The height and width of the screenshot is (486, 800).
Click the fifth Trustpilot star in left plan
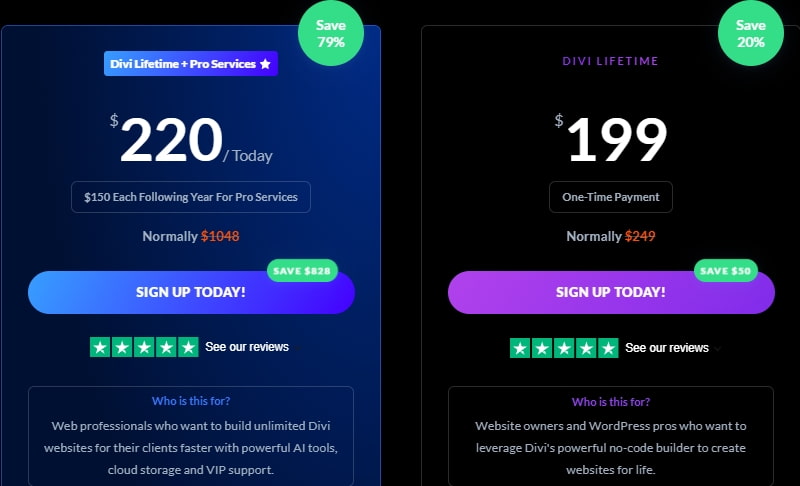[188, 348]
